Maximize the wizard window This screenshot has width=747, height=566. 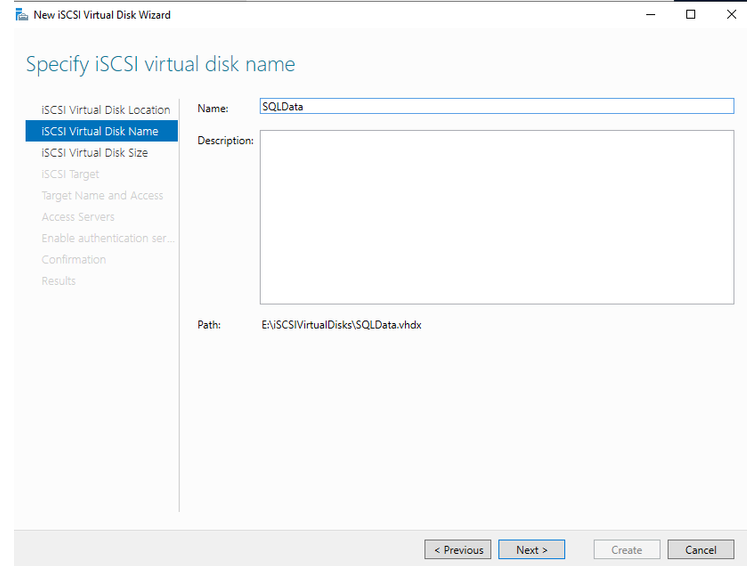[690, 15]
